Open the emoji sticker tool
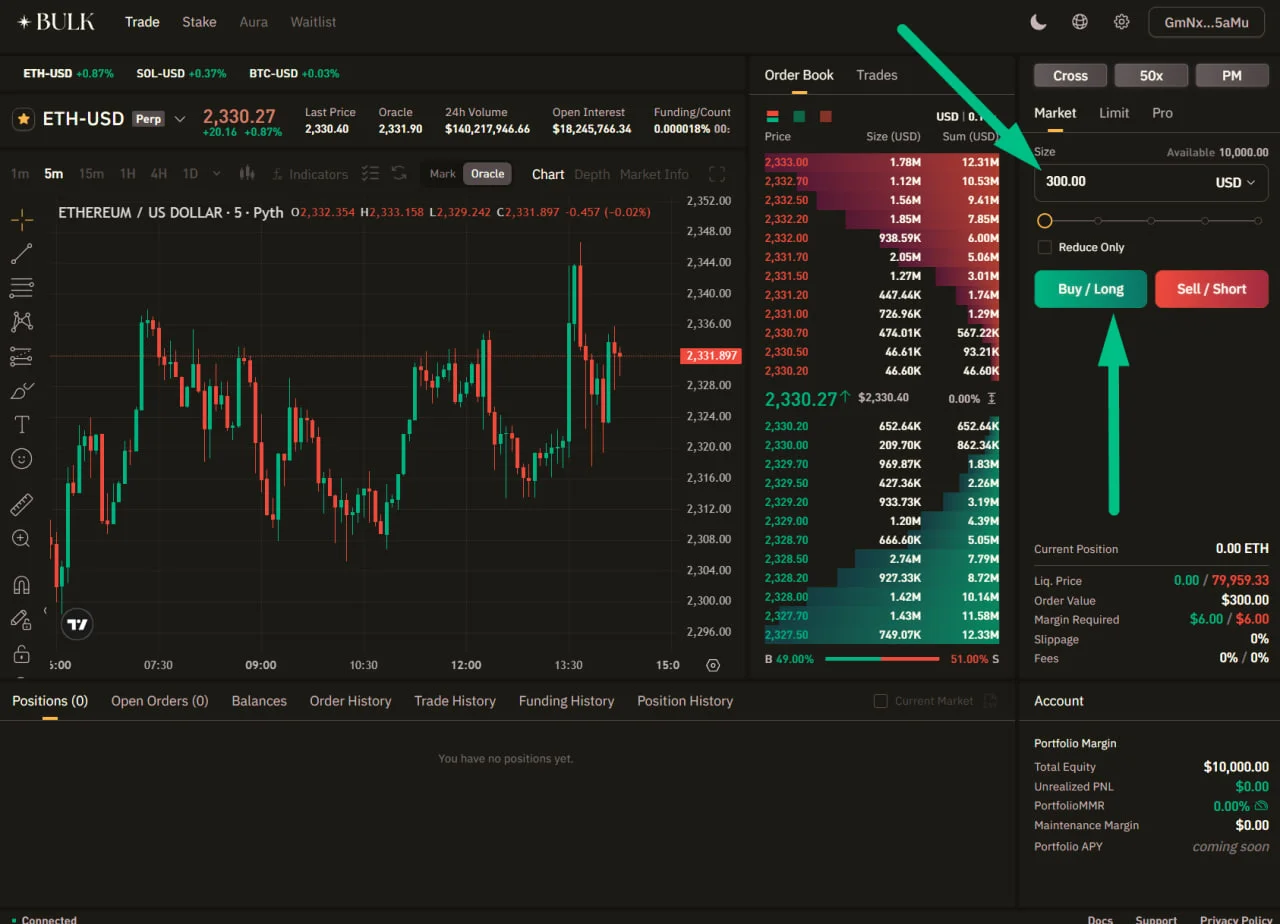 (21, 458)
